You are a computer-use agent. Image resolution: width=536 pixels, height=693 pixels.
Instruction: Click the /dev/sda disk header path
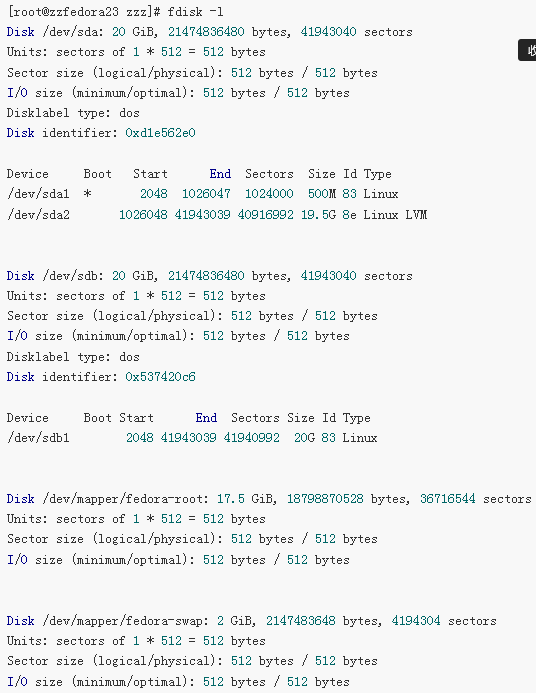coord(73,32)
